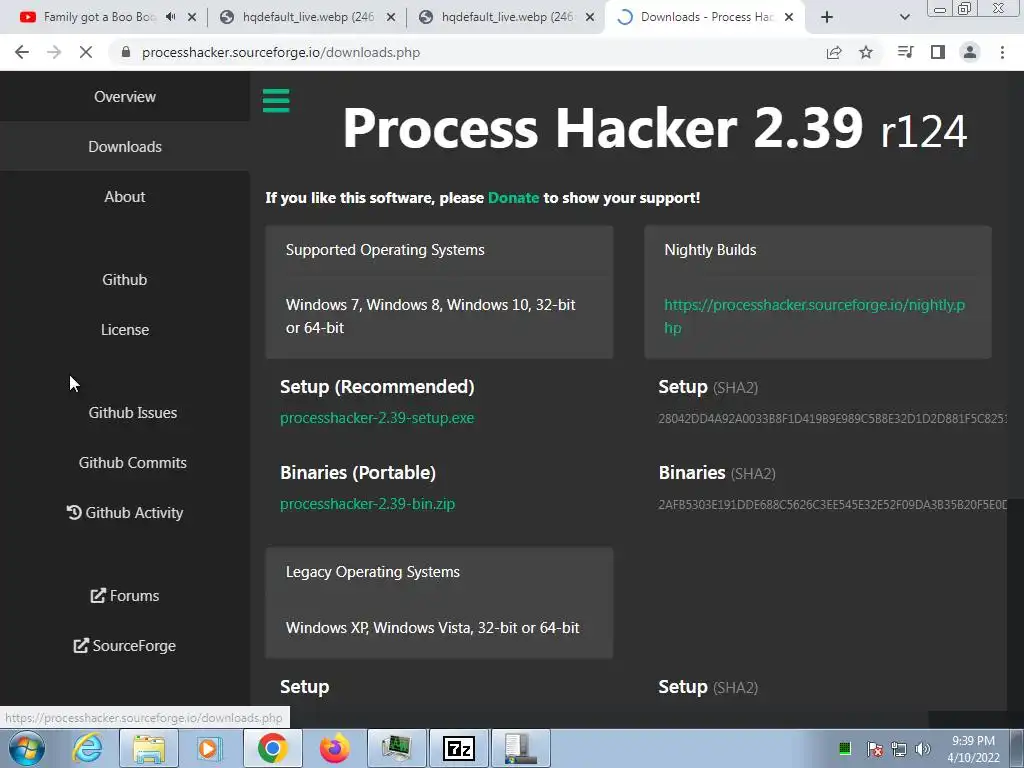Stop loading with the X button
The height and width of the screenshot is (768, 1024).
[x=86, y=52]
